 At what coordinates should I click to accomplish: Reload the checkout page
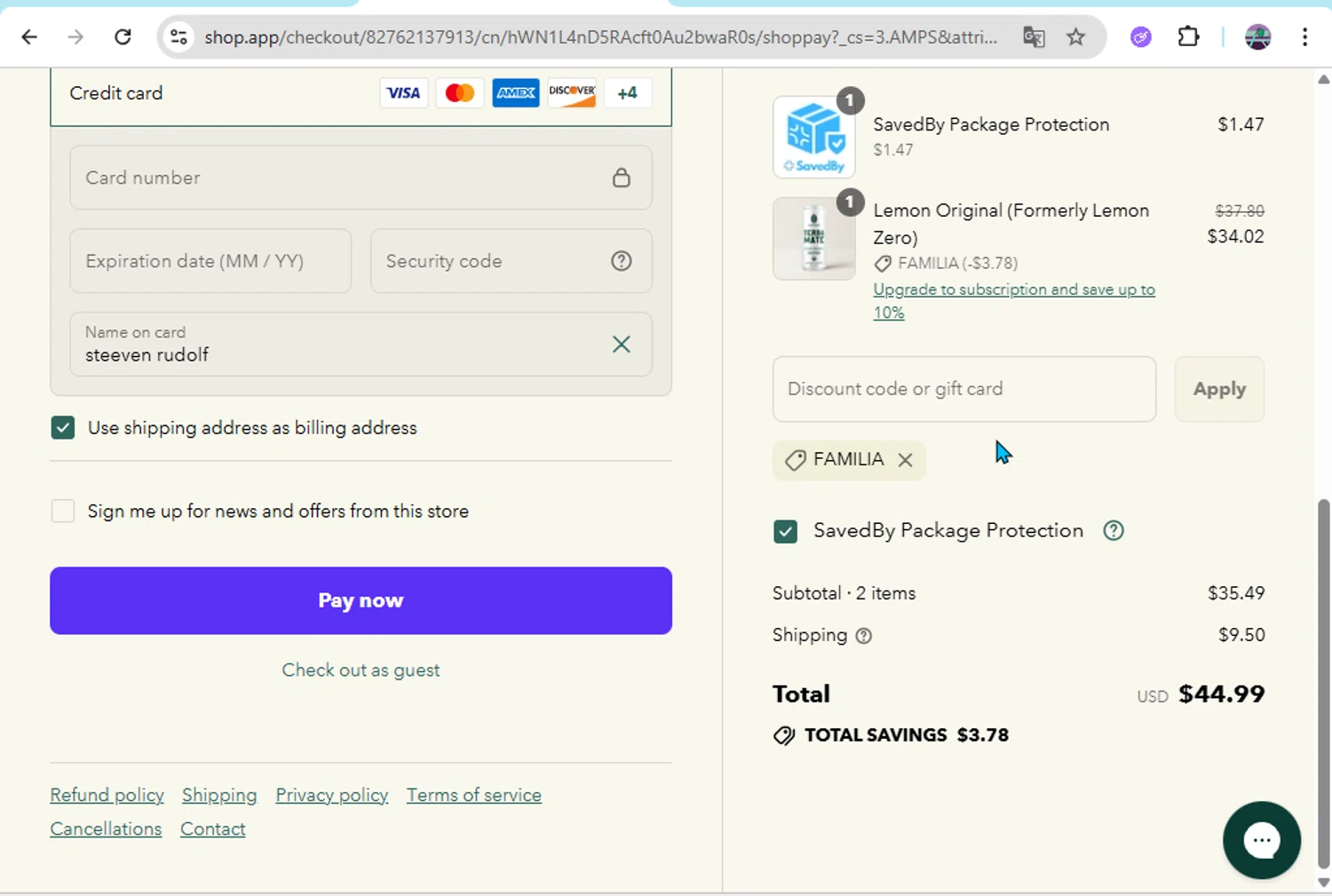123,36
